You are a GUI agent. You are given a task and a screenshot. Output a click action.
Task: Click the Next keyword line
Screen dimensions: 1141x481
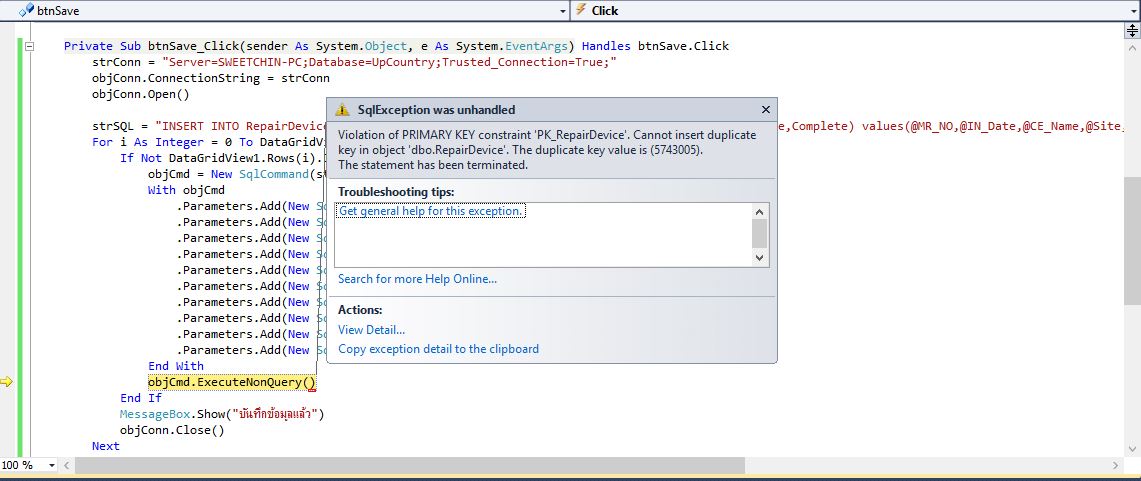[x=106, y=446]
